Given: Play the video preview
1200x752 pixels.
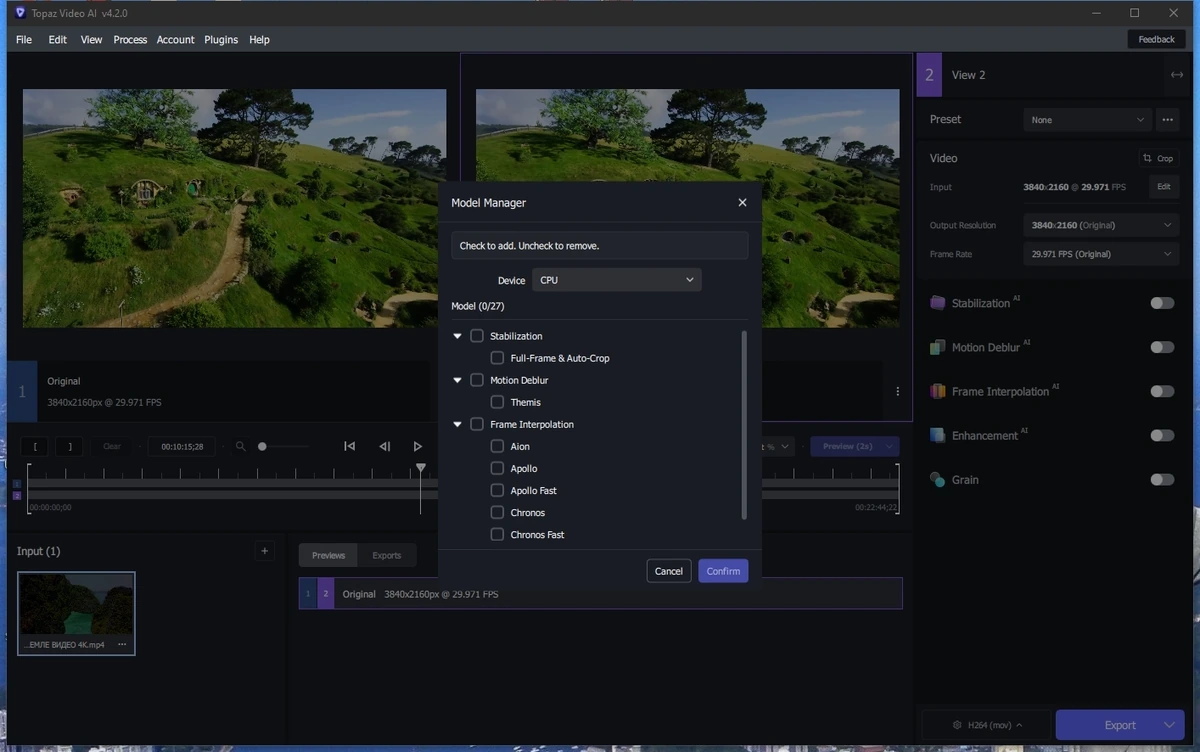Looking at the screenshot, I should (418, 446).
